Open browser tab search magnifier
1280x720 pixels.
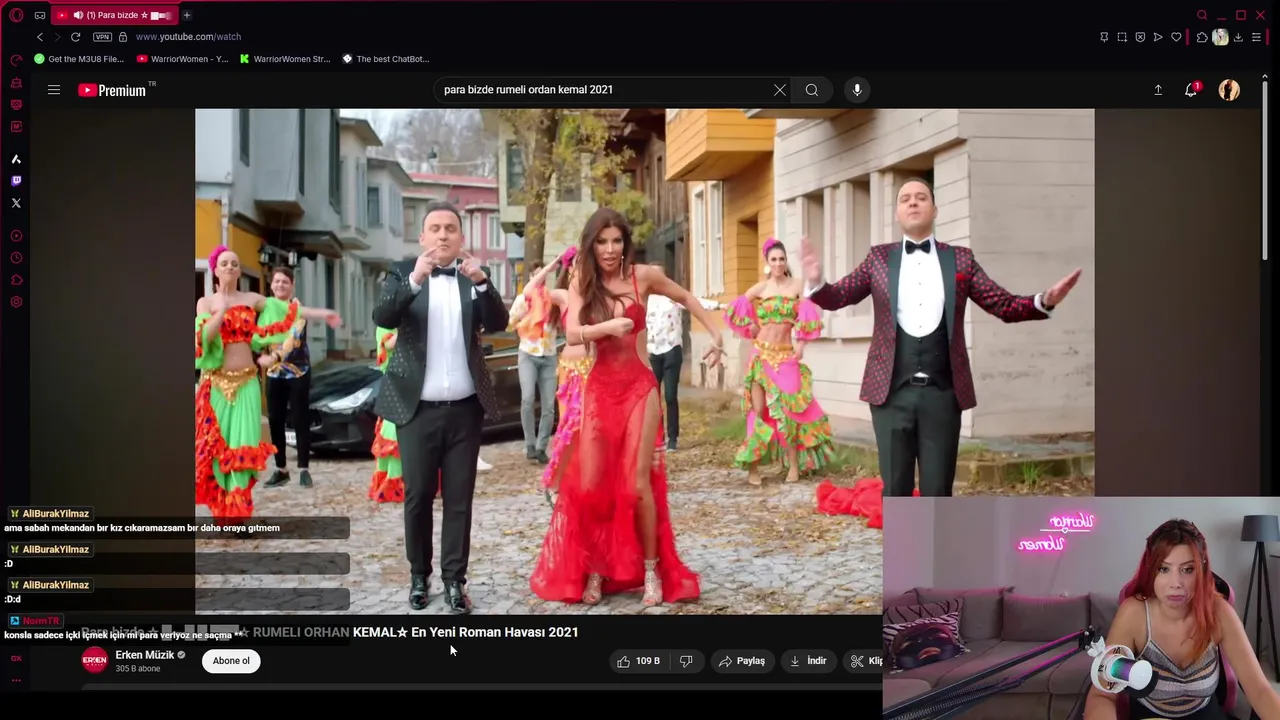click(x=1202, y=15)
